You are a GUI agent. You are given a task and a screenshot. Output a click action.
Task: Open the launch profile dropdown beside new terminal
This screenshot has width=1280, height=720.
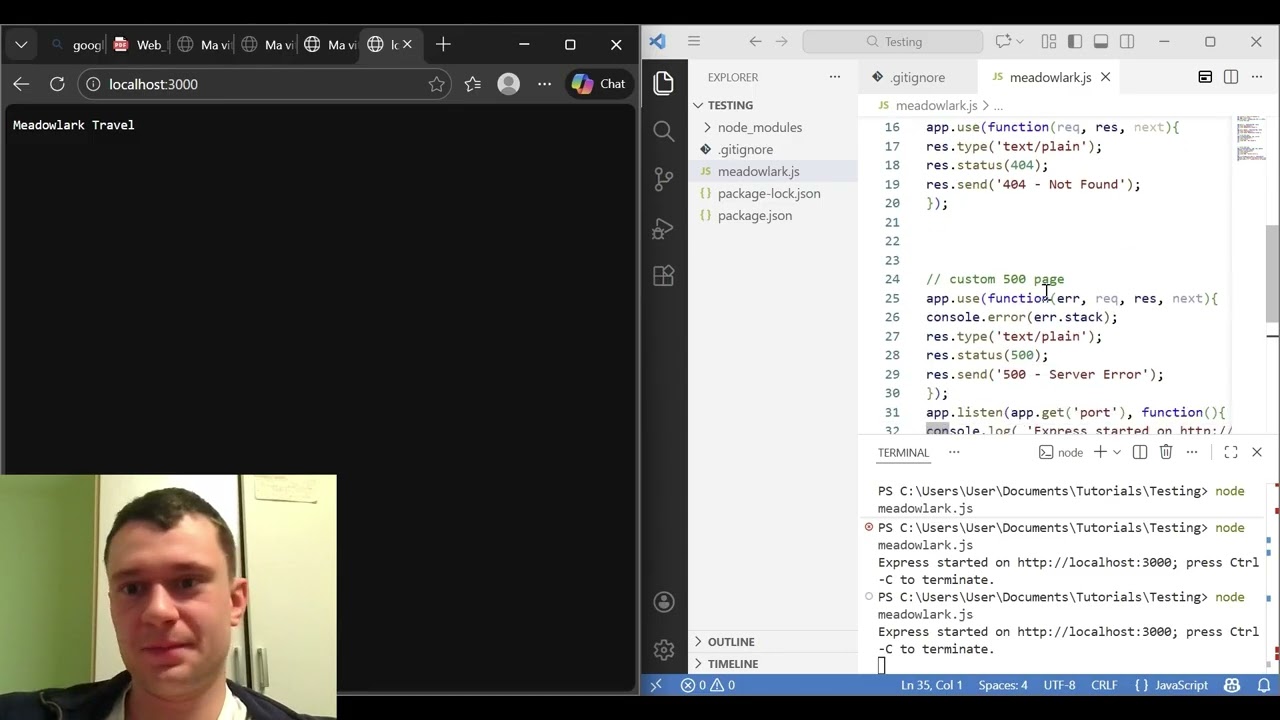[x=1117, y=452]
